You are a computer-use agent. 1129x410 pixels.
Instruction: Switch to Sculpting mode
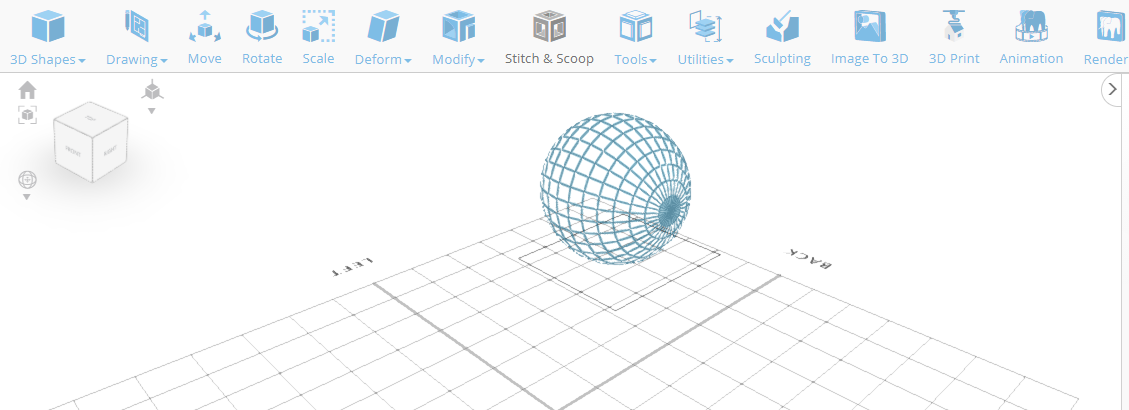(x=782, y=39)
